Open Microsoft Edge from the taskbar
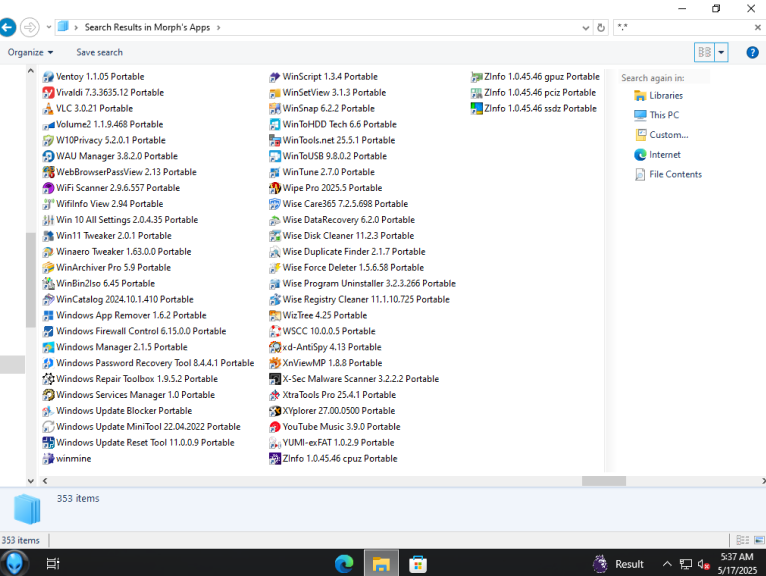This screenshot has height=576, width=766. [x=344, y=564]
